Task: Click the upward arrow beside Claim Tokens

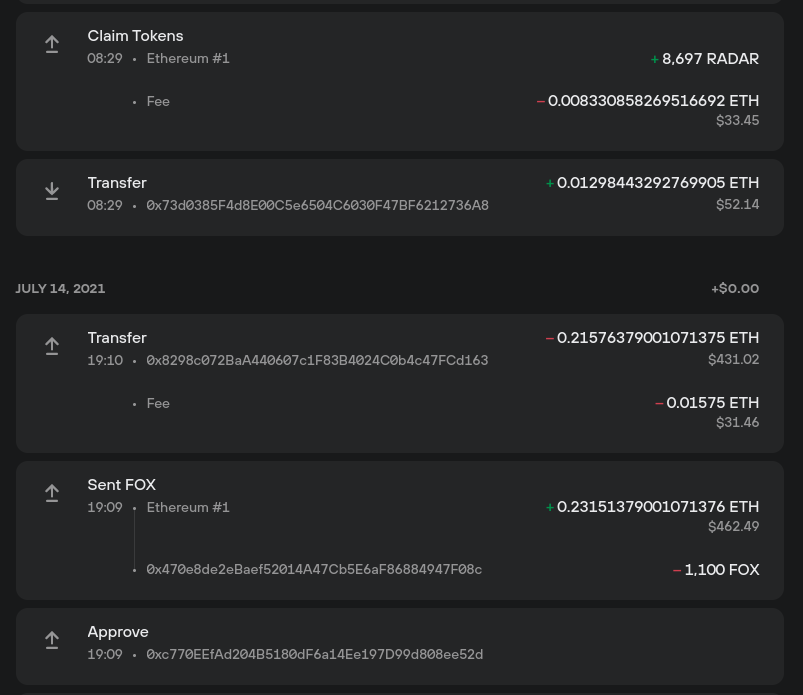Action: click(52, 44)
